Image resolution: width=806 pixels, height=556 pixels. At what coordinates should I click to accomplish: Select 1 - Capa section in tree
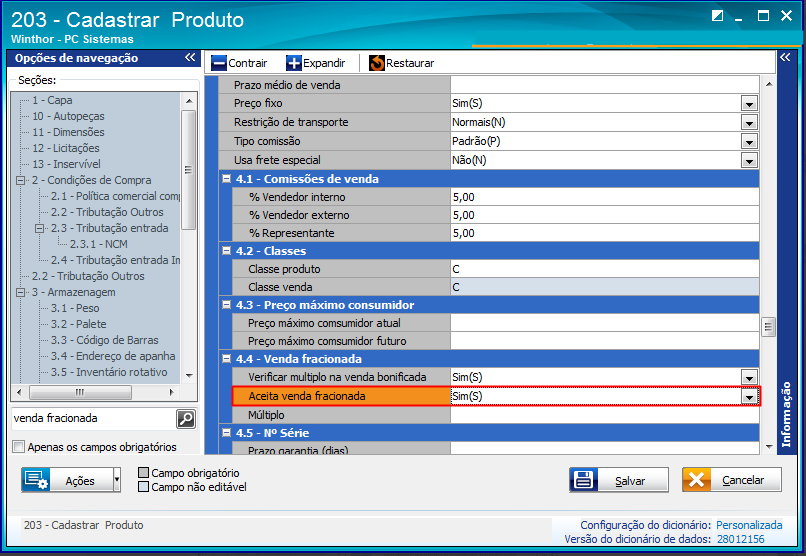click(52, 100)
